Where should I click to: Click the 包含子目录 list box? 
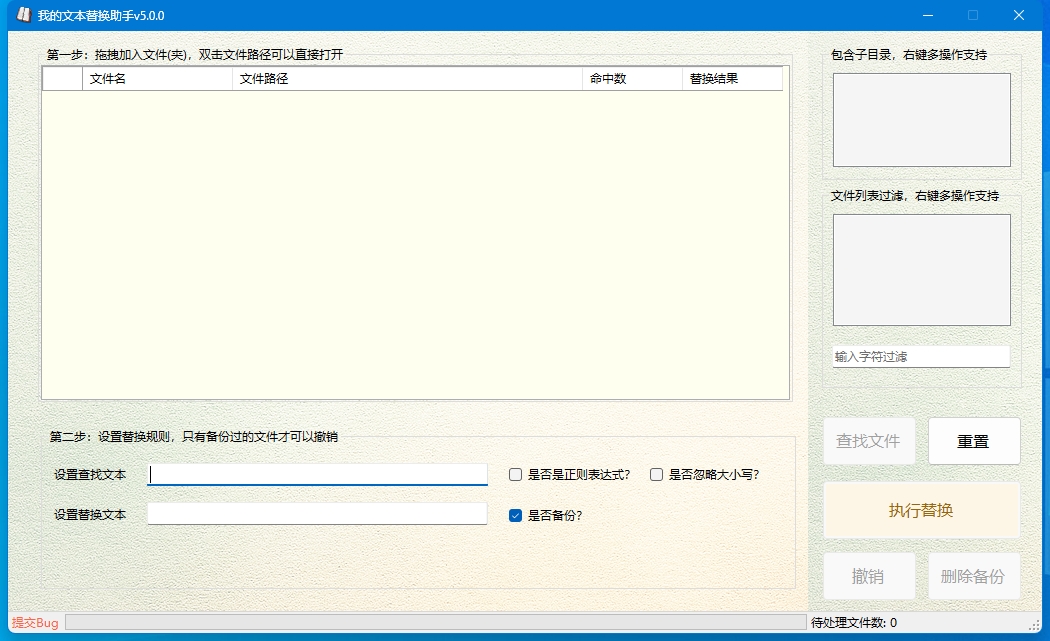click(921, 120)
